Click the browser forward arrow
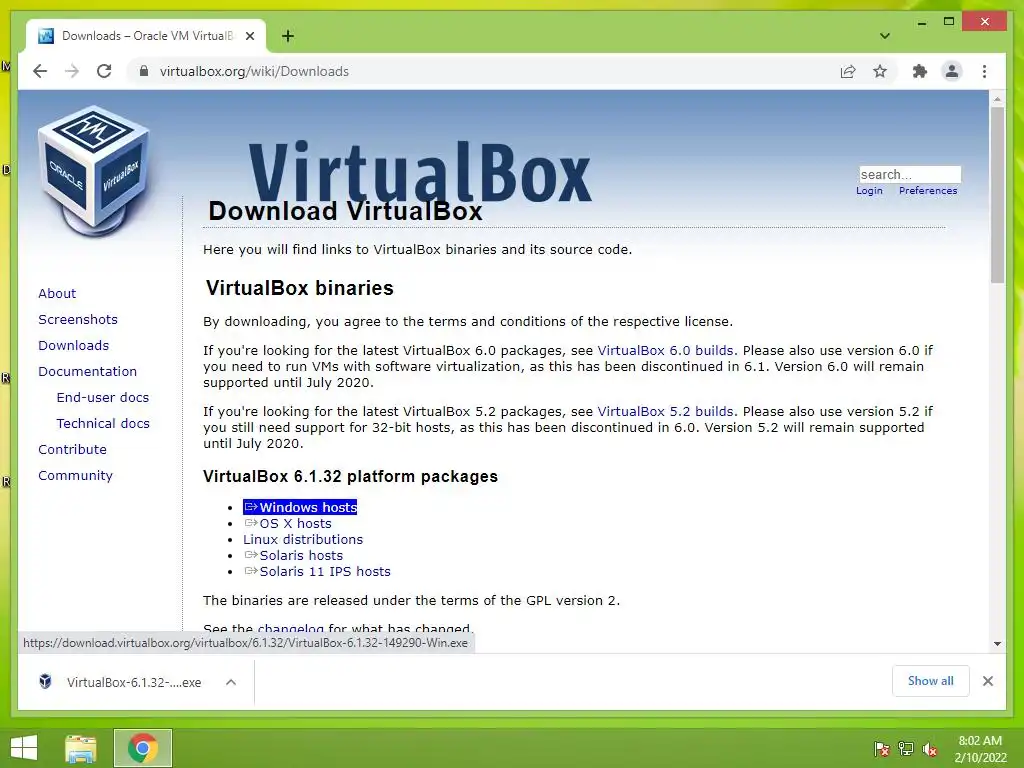This screenshot has width=1024, height=768. (x=72, y=71)
